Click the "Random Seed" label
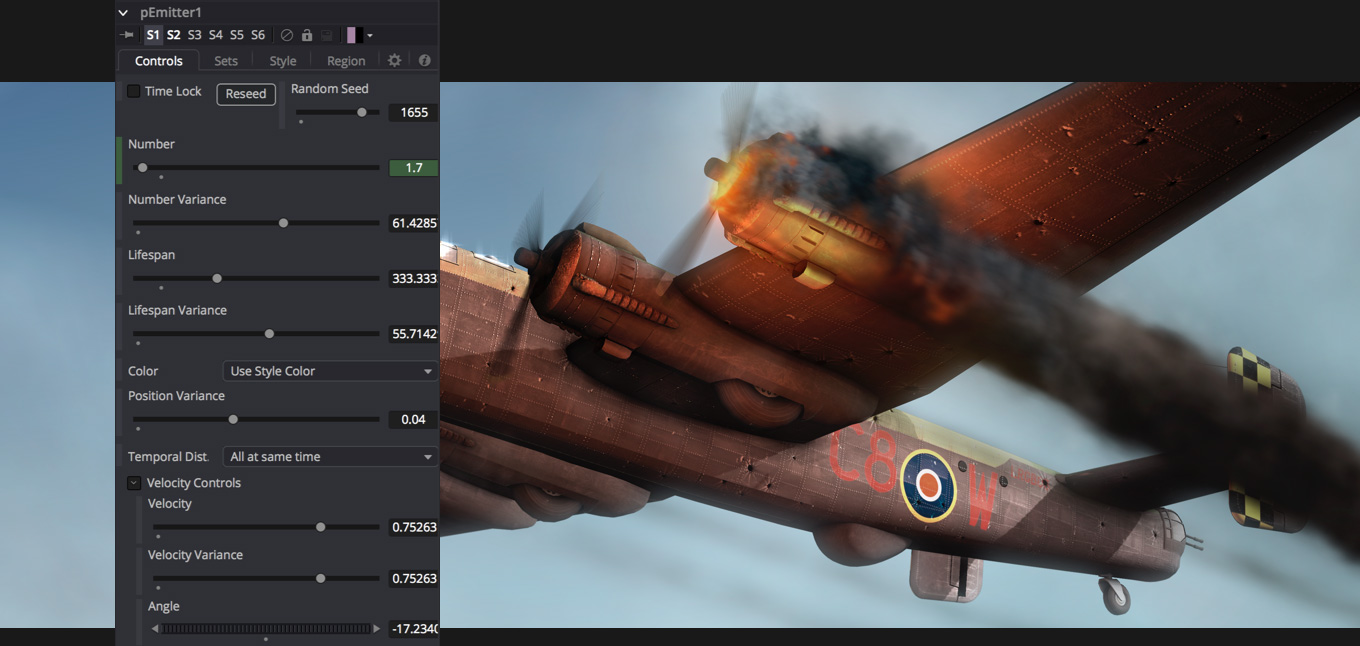 pyautogui.click(x=330, y=89)
